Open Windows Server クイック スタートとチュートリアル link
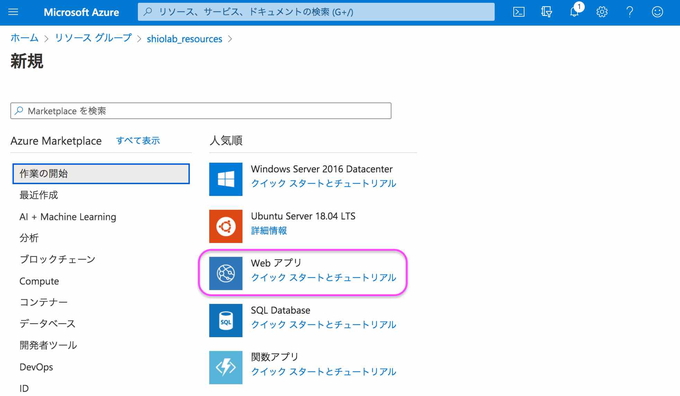The height and width of the screenshot is (396, 680). [x=324, y=183]
